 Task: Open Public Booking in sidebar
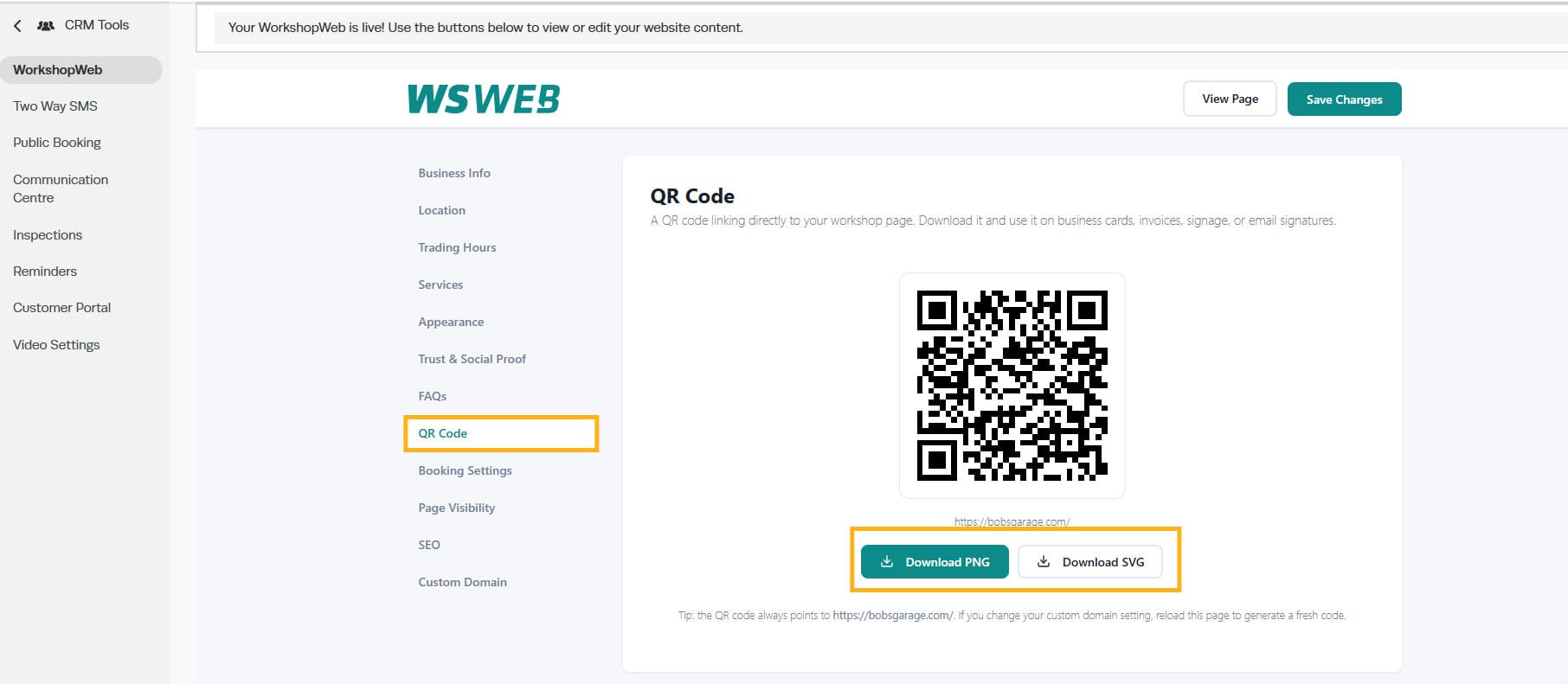click(57, 143)
